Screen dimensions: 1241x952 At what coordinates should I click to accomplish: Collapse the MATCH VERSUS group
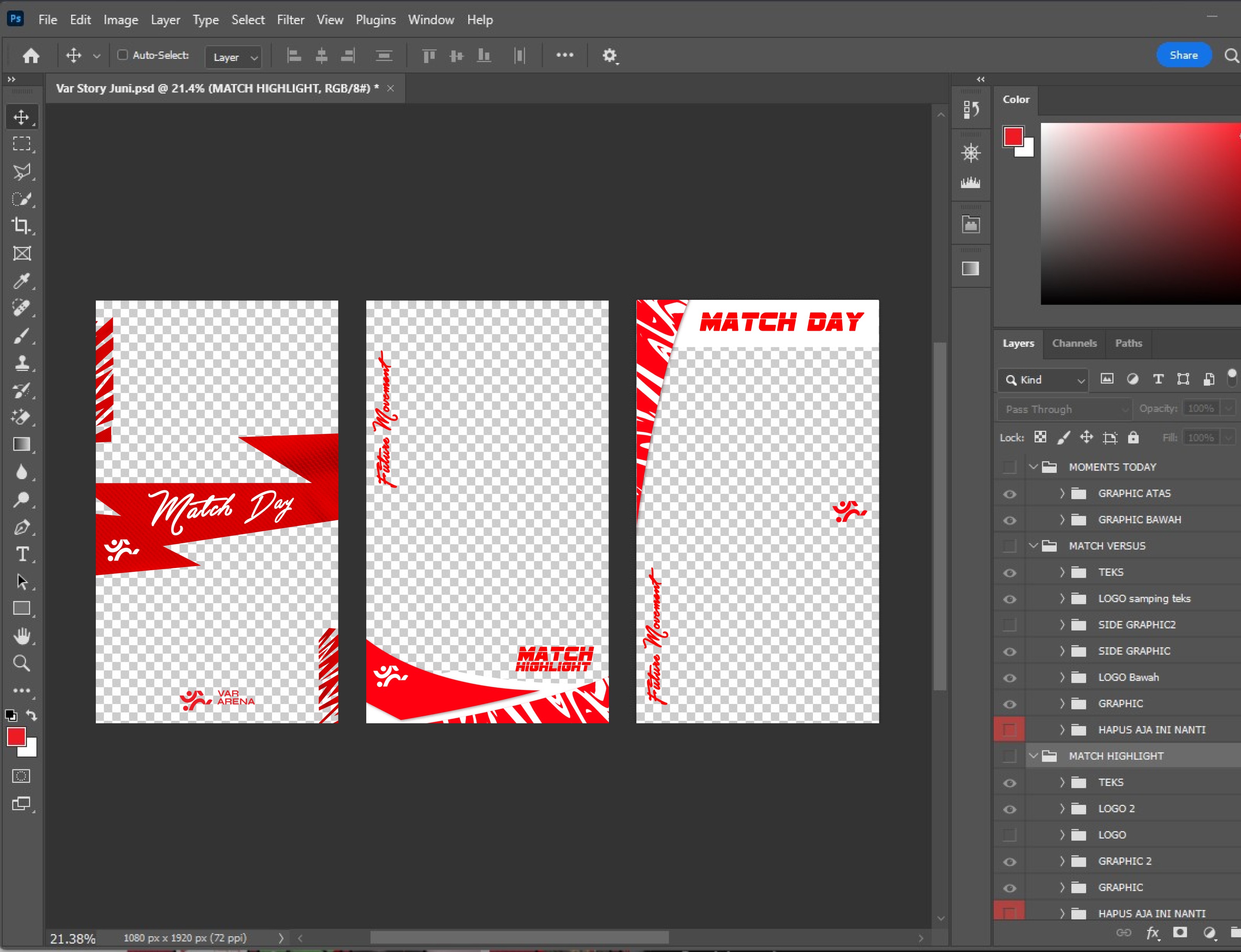[1033, 546]
